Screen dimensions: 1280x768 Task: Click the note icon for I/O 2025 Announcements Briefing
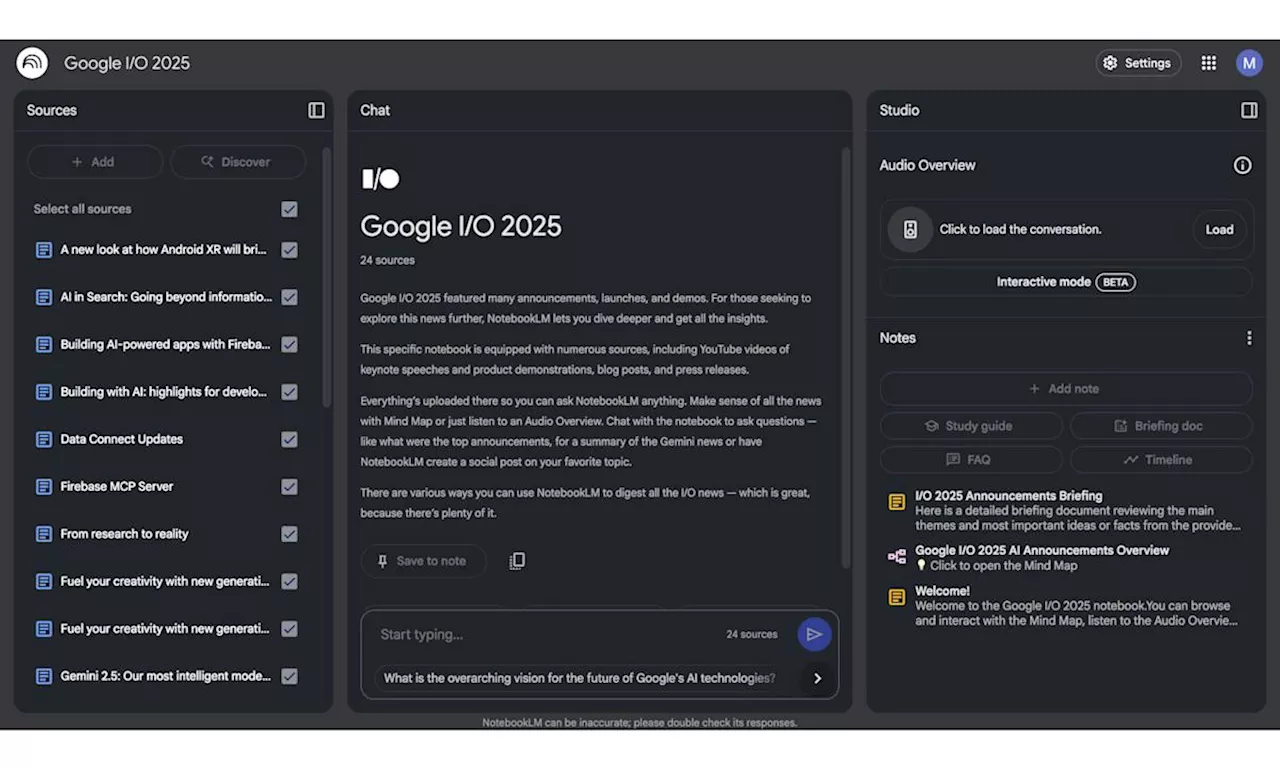tap(897, 502)
